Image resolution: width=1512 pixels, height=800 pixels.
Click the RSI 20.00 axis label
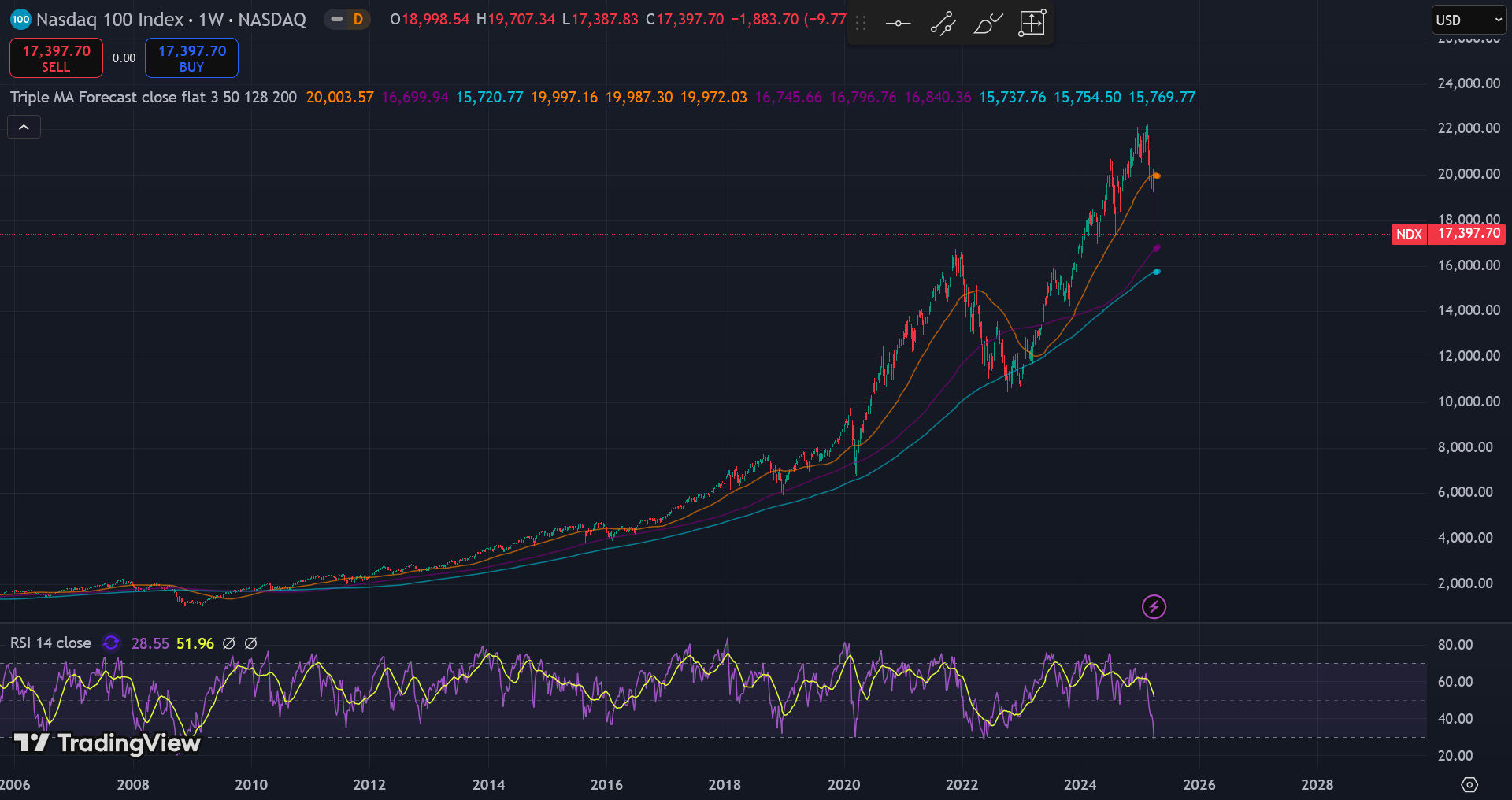1455,756
